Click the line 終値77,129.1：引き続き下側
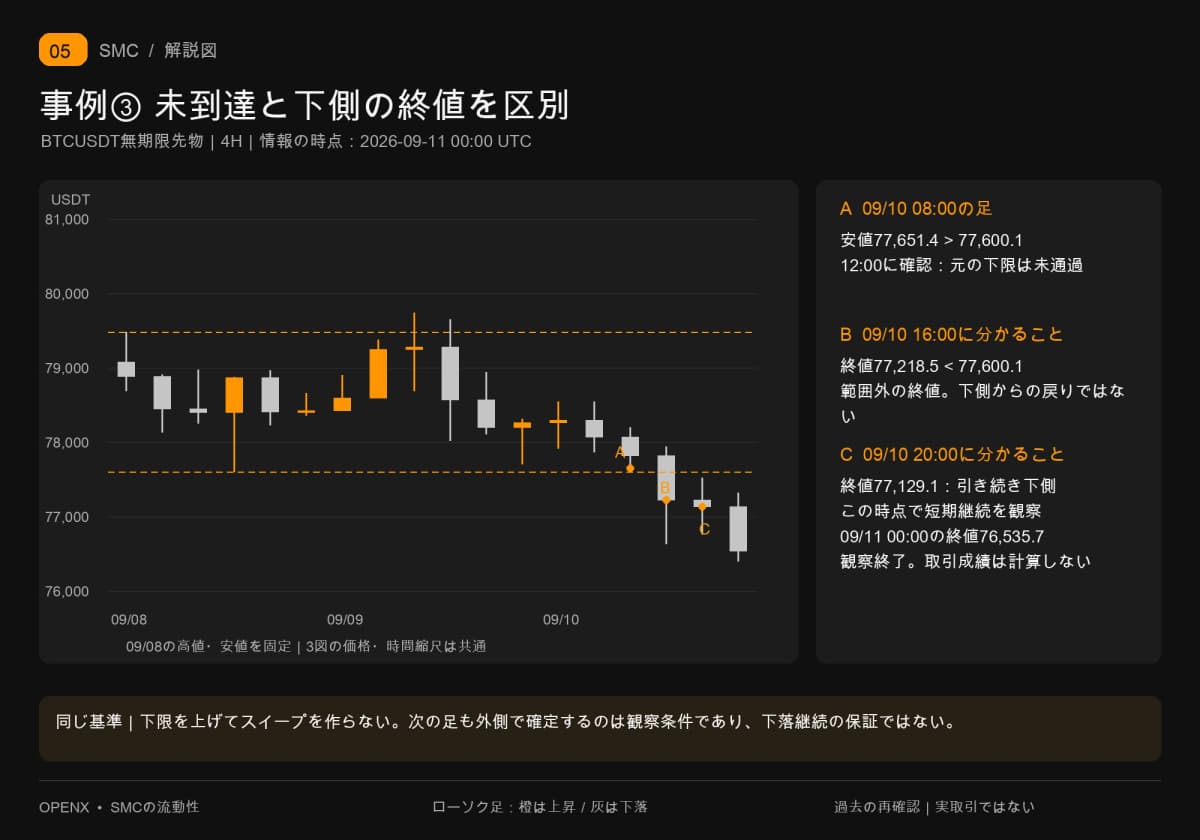The height and width of the screenshot is (840, 1200). point(948,486)
